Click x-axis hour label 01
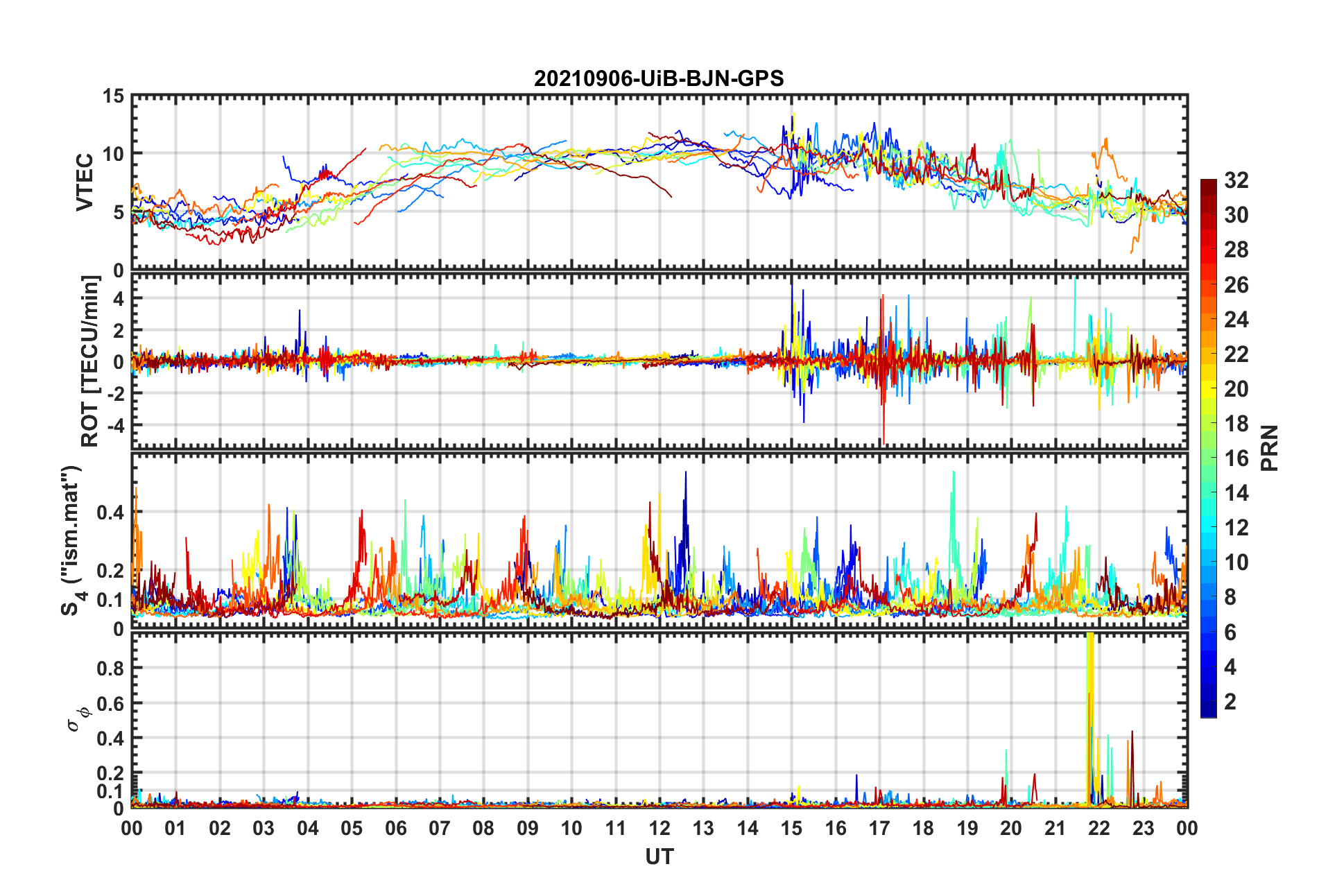The height and width of the screenshot is (896, 1319). coord(175,828)
